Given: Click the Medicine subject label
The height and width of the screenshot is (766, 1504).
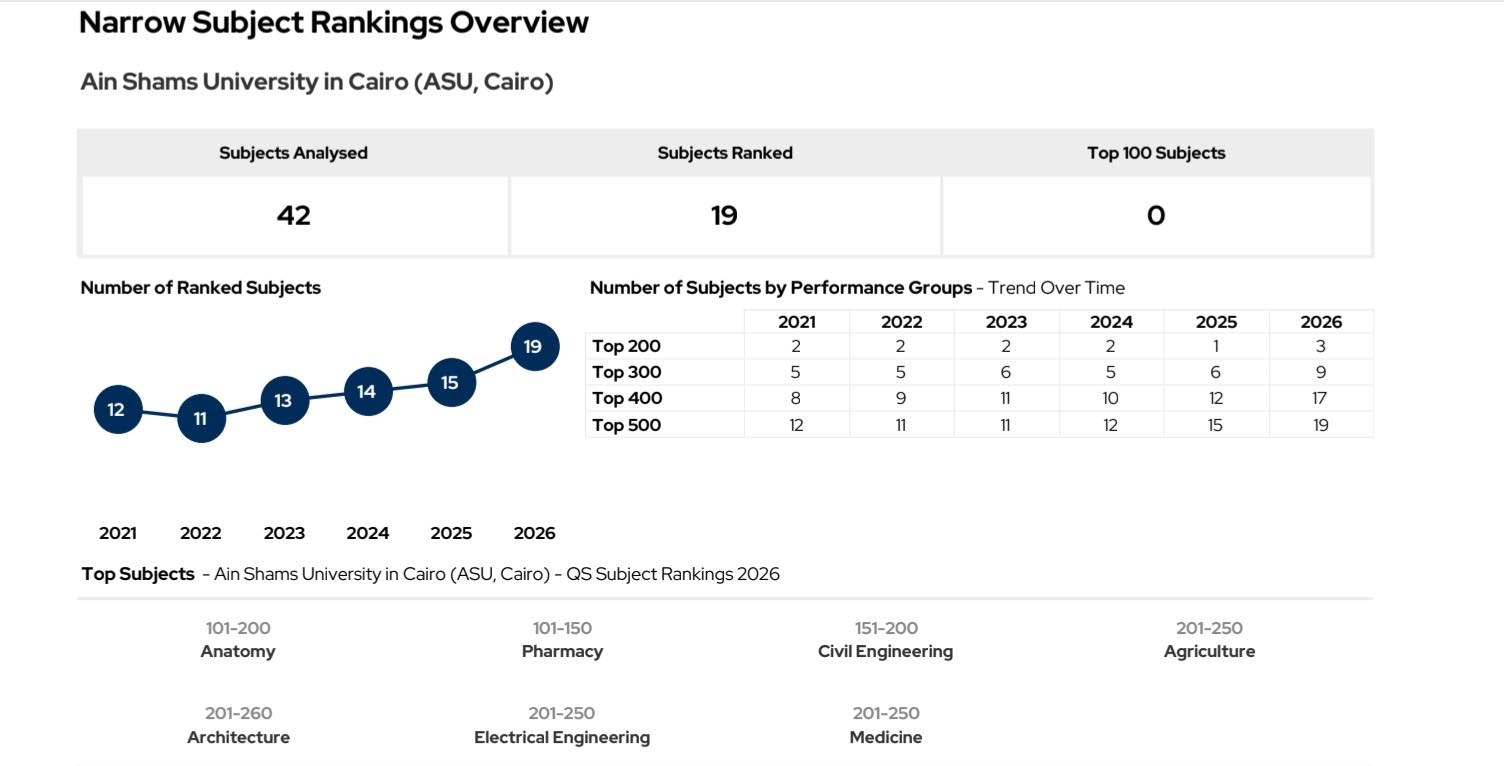Looking at the screenshot, I should click(x=885, y=738).
